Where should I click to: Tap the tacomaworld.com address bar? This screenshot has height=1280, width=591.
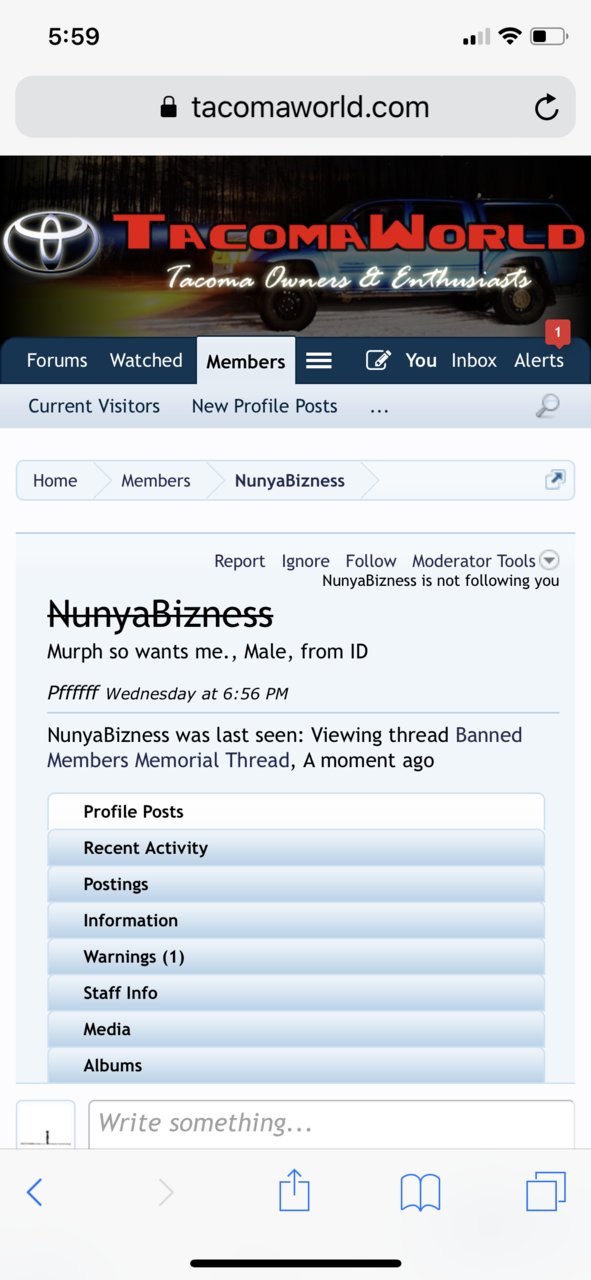click(x=295, y=107)
